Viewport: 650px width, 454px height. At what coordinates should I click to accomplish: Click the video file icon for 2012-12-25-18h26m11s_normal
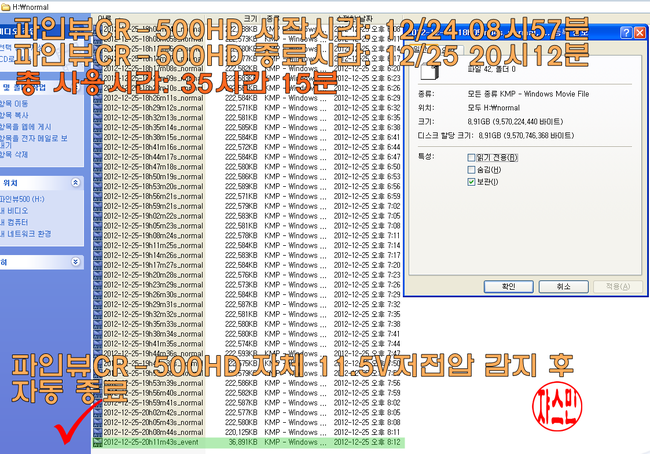tap(97, 98)
